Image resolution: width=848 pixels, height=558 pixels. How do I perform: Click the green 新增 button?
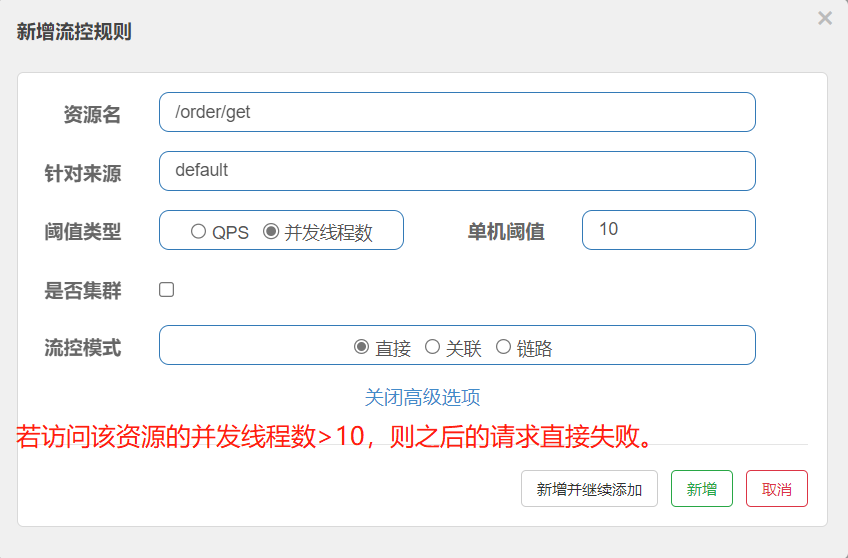(701, 489)
